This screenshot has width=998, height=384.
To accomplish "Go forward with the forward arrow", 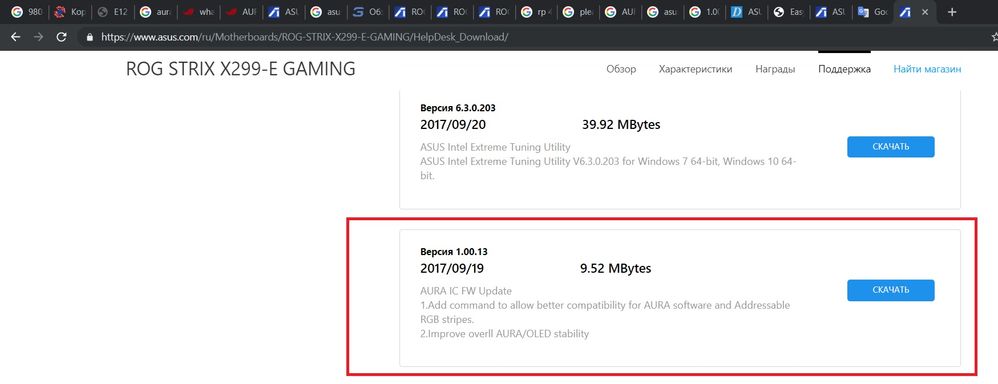I will click(x=38, y=37).
